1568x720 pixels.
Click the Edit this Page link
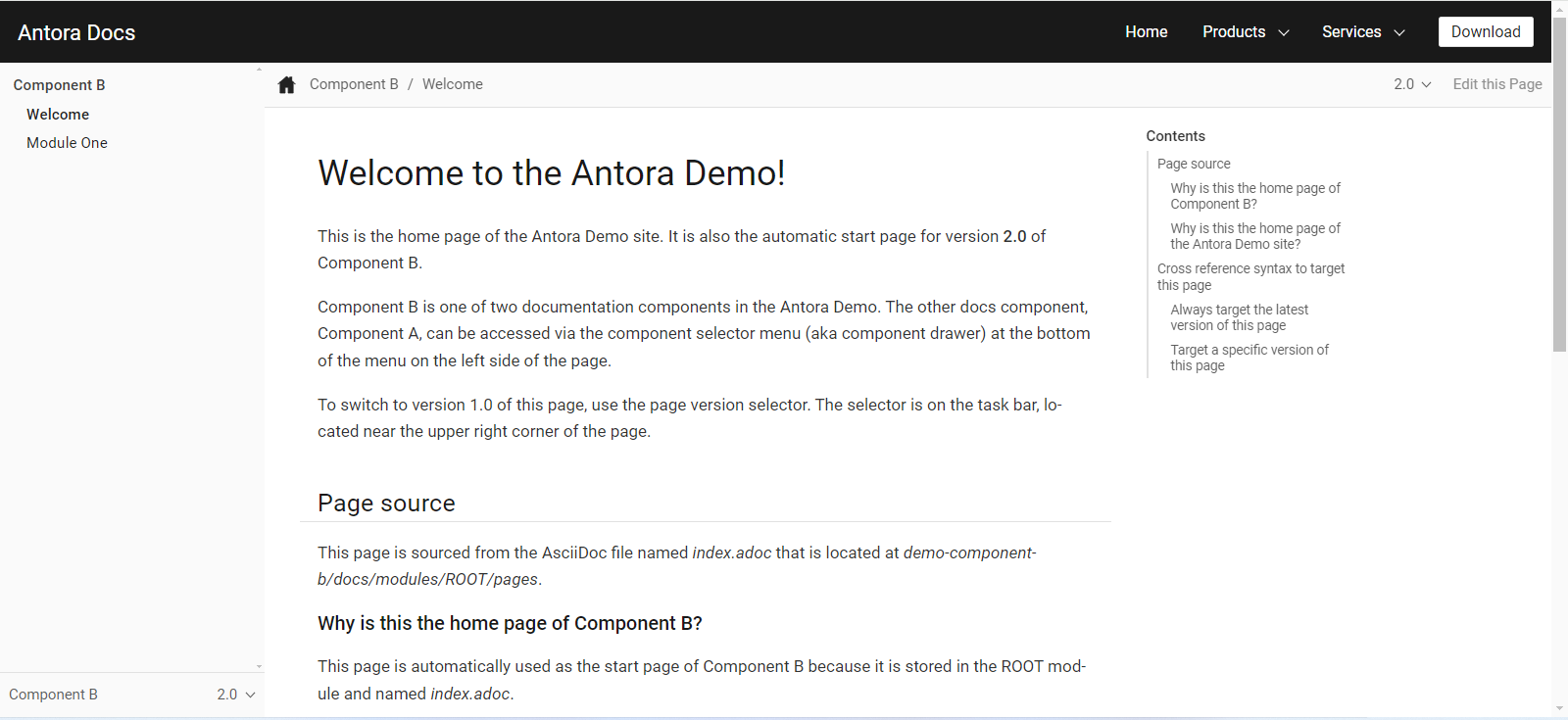pyautogui.click(x=1497, y=84)
